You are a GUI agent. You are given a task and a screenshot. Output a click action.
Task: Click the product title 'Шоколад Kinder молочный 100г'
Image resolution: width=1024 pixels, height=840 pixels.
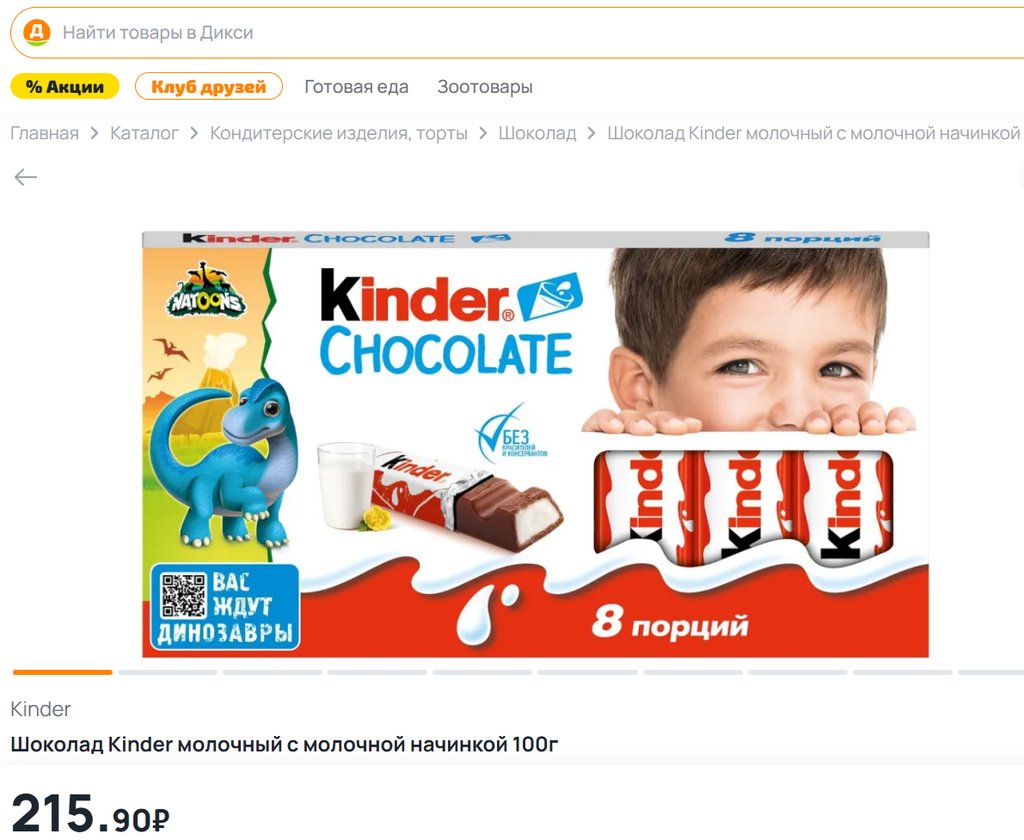click(284, 744)
